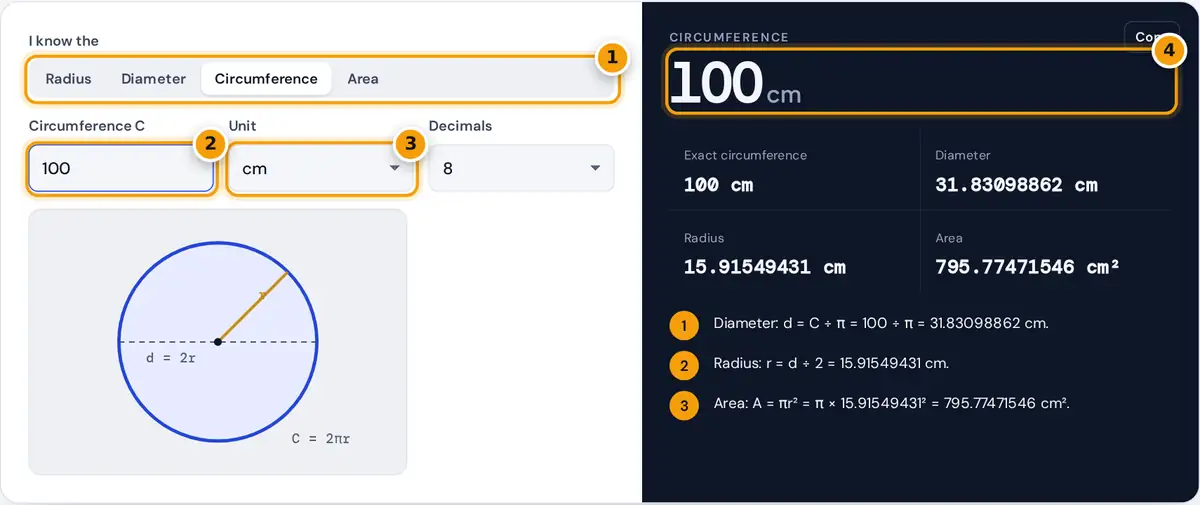This screenshot has height=505, width=1200.
Task: Click the 'C = 2πr' diagram label
Action: point(321,438)
